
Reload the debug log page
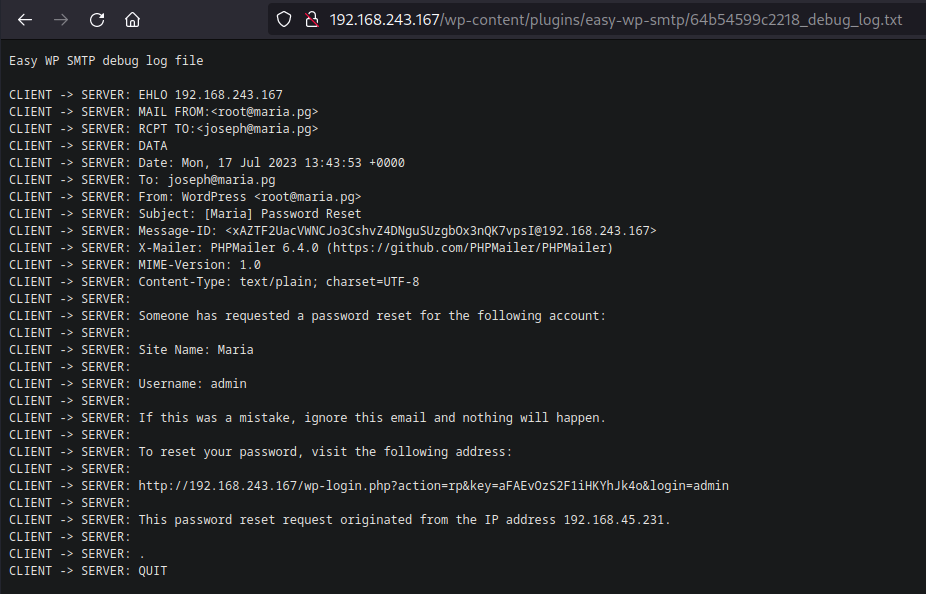point(97,19)
